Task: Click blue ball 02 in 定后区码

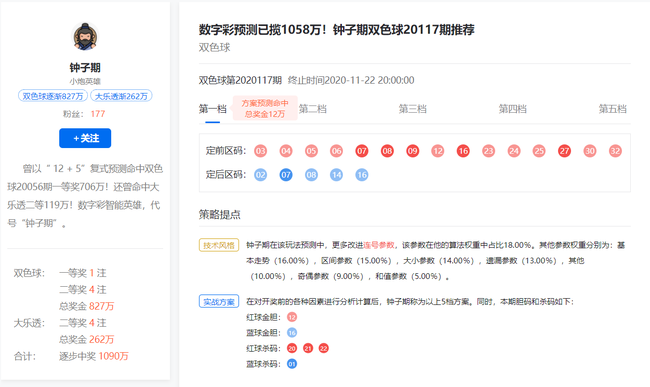Action: point(260,175)
